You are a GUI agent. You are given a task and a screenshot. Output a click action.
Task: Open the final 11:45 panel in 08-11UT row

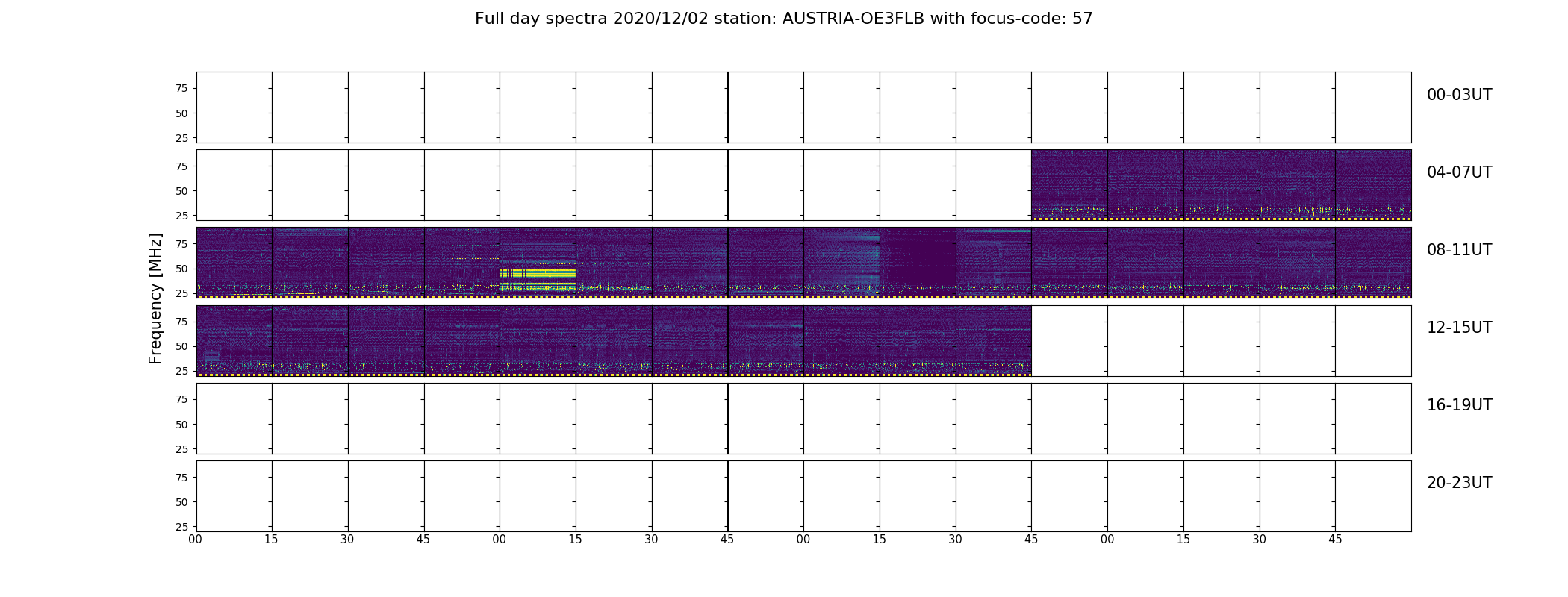[x=1373, y=263]
